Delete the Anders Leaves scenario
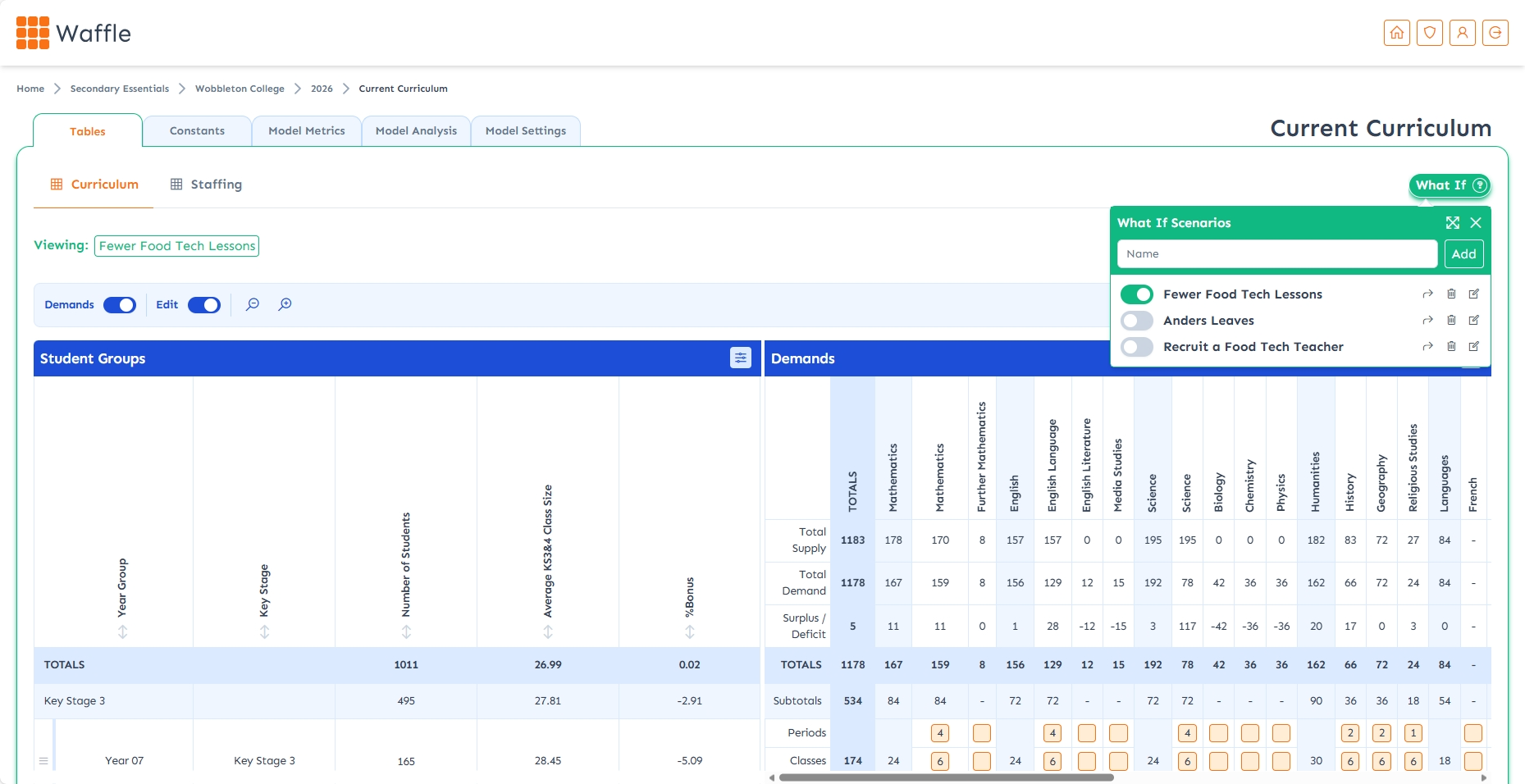Viewport: 1525px width, 784px height. (1451, 321)
